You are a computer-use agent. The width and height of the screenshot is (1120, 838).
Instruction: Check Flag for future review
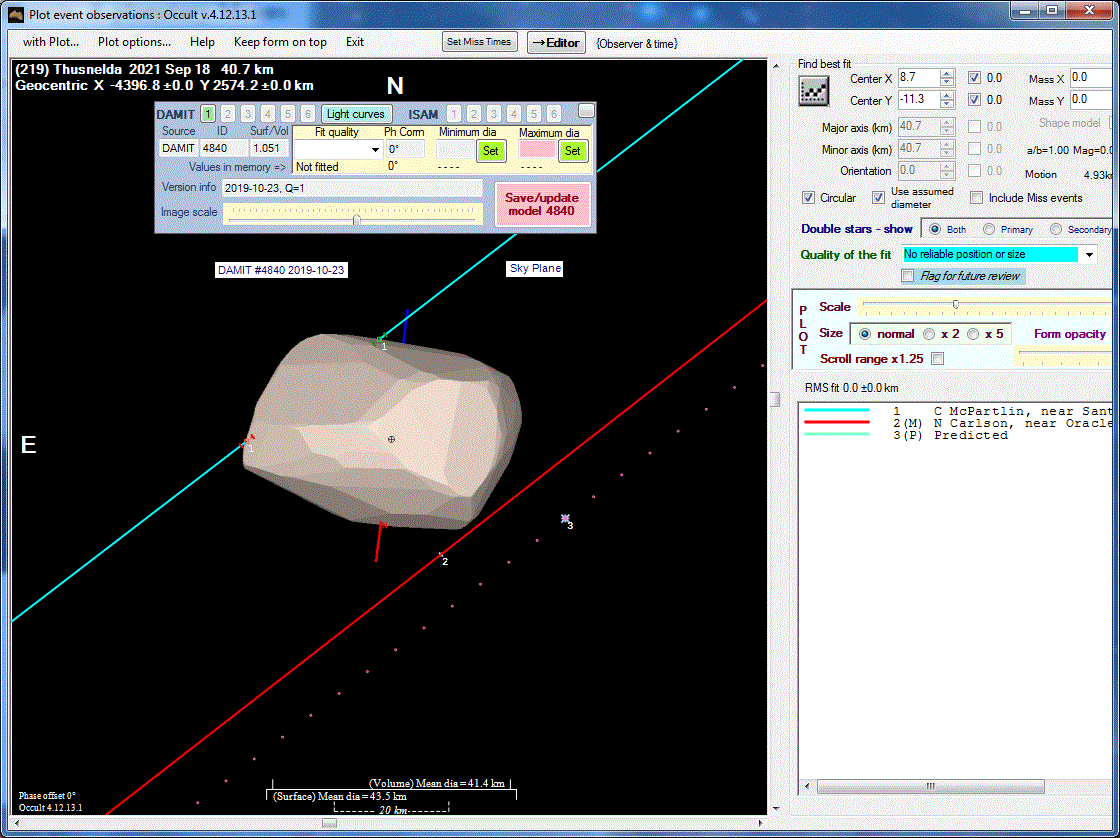point(908,276)
